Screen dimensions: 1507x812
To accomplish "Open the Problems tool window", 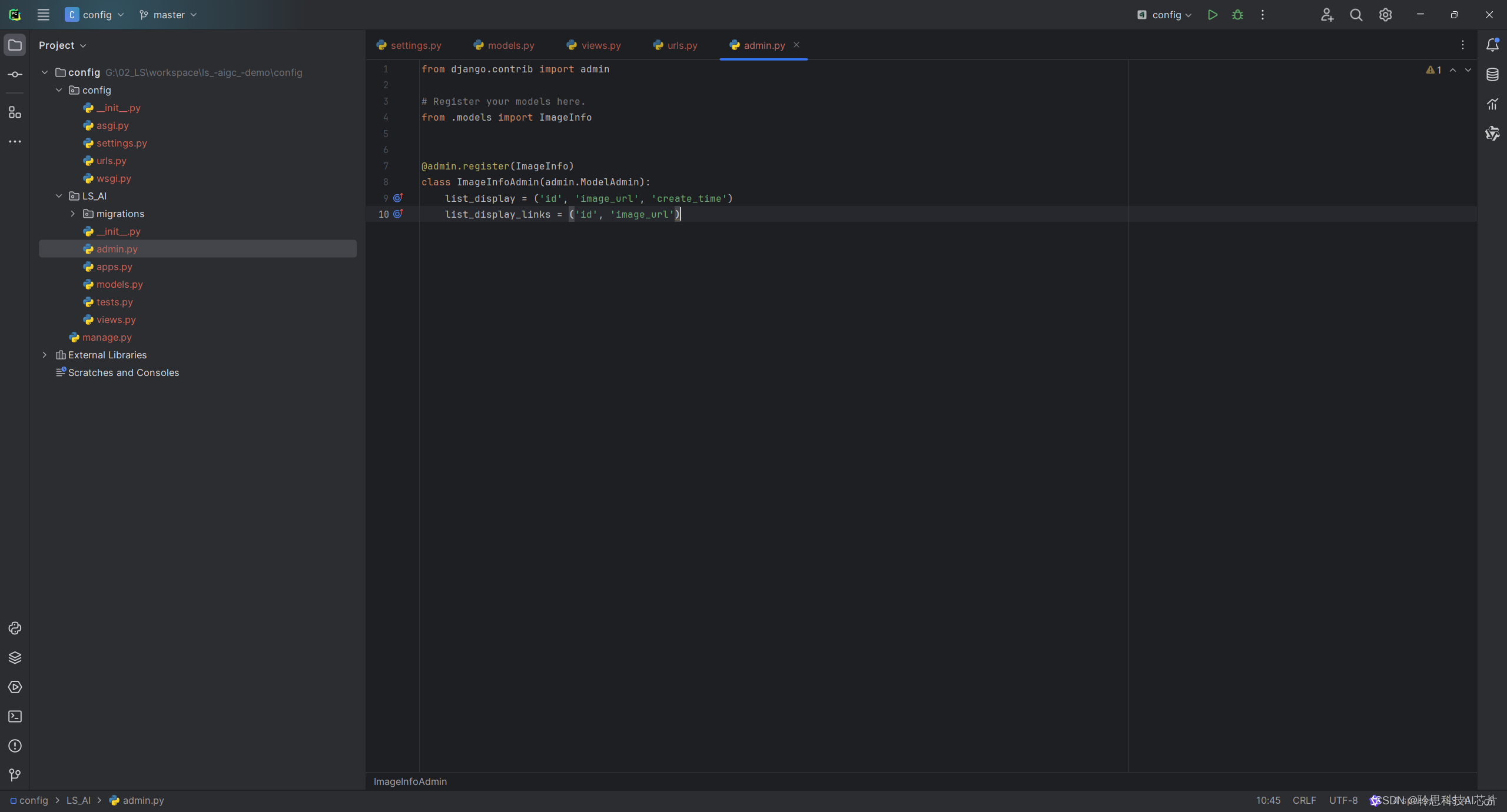I will [15, 746].
